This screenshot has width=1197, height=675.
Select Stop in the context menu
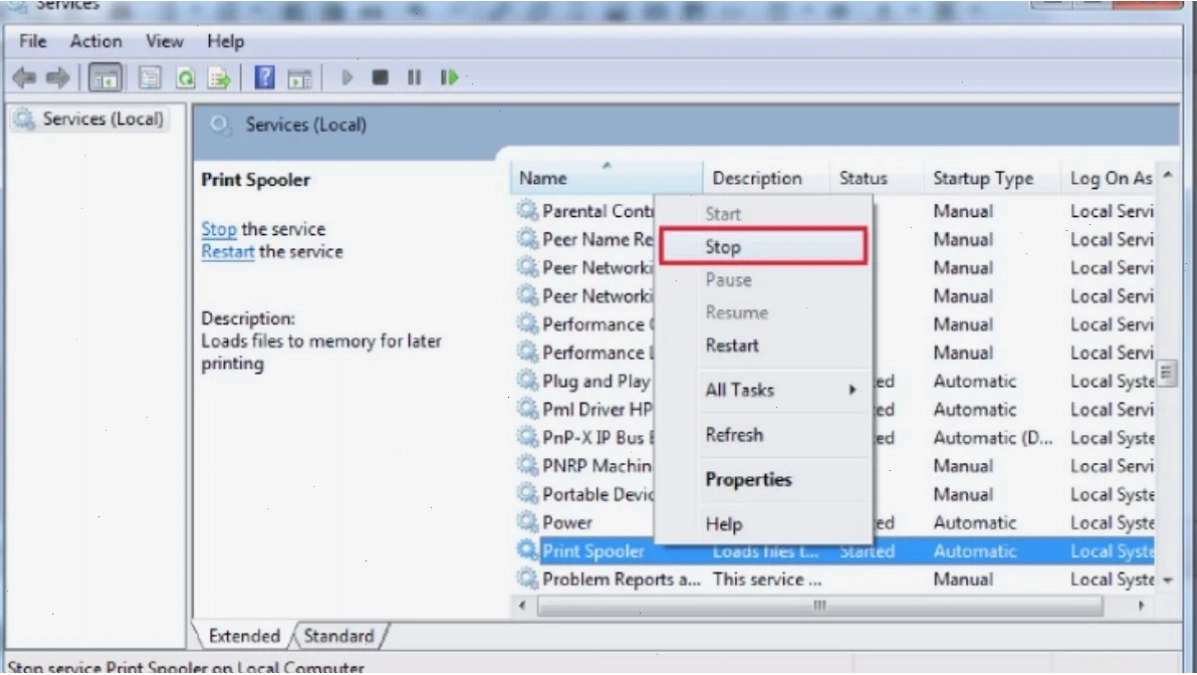tap(763, 247)
